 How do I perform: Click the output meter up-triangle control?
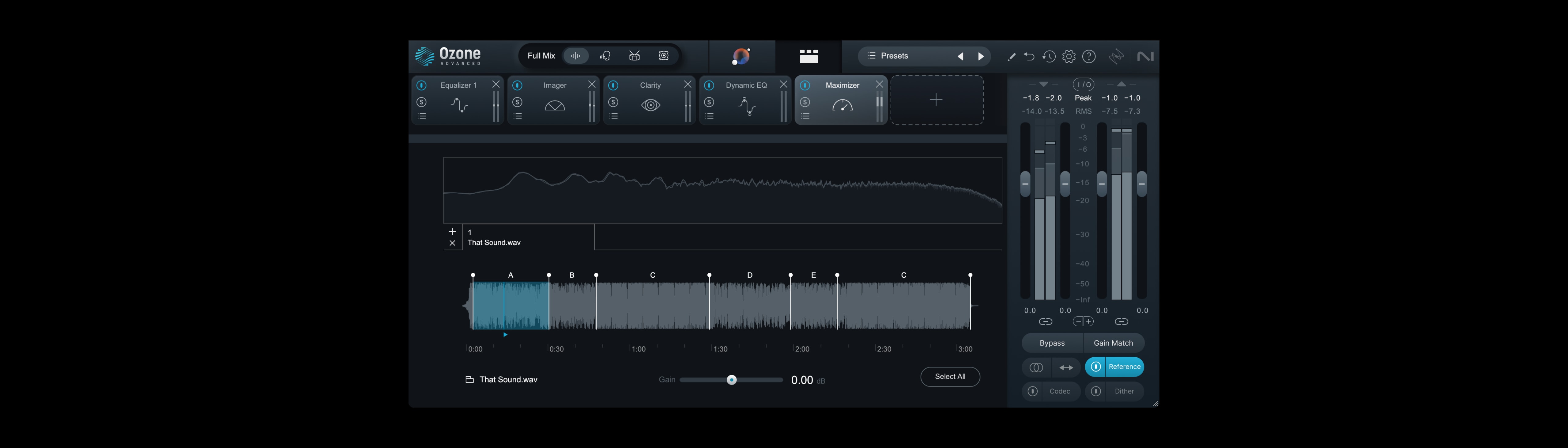[x=1121, y=84]
